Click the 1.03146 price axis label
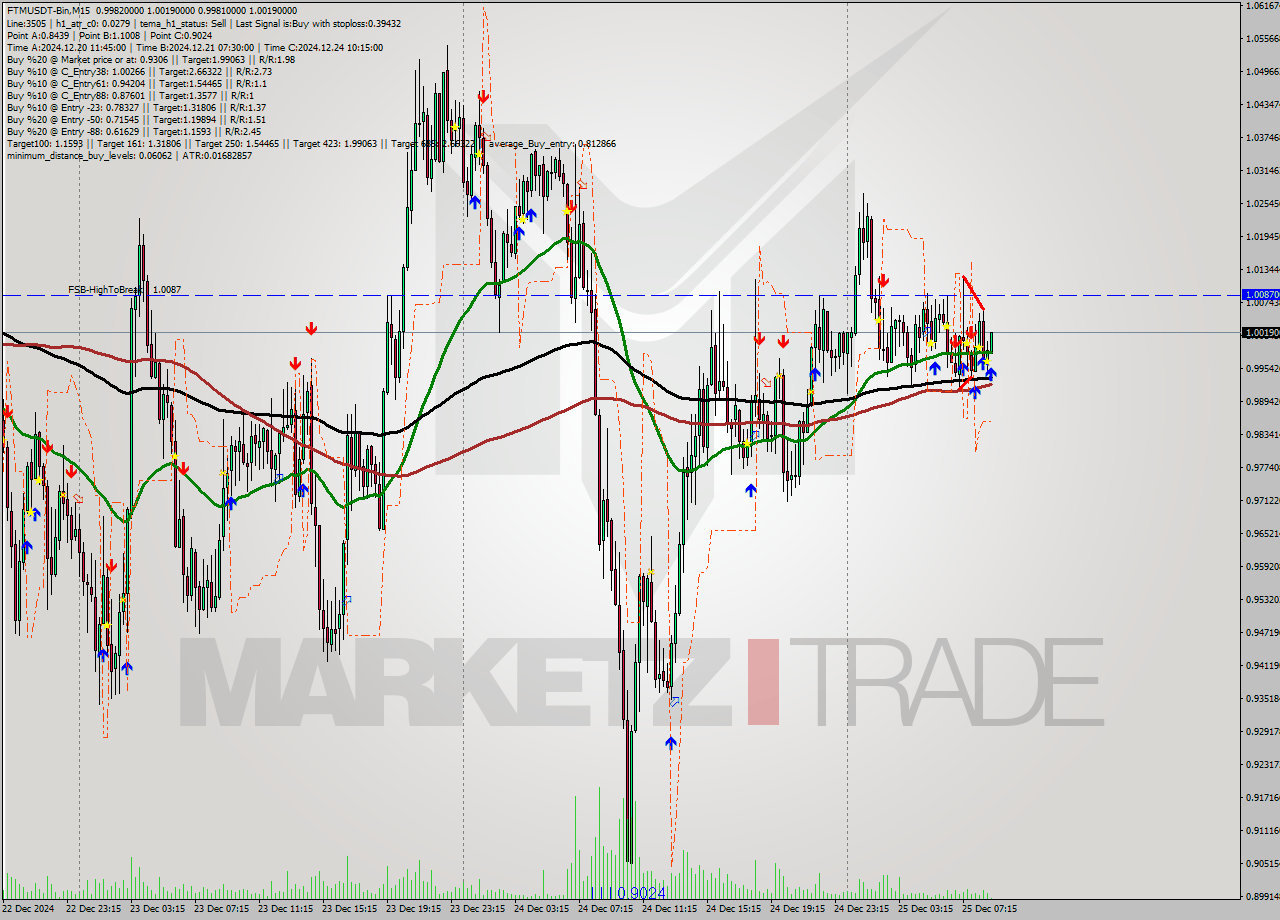This screenshot has height=920, width=1280. tap(1261, 170)
